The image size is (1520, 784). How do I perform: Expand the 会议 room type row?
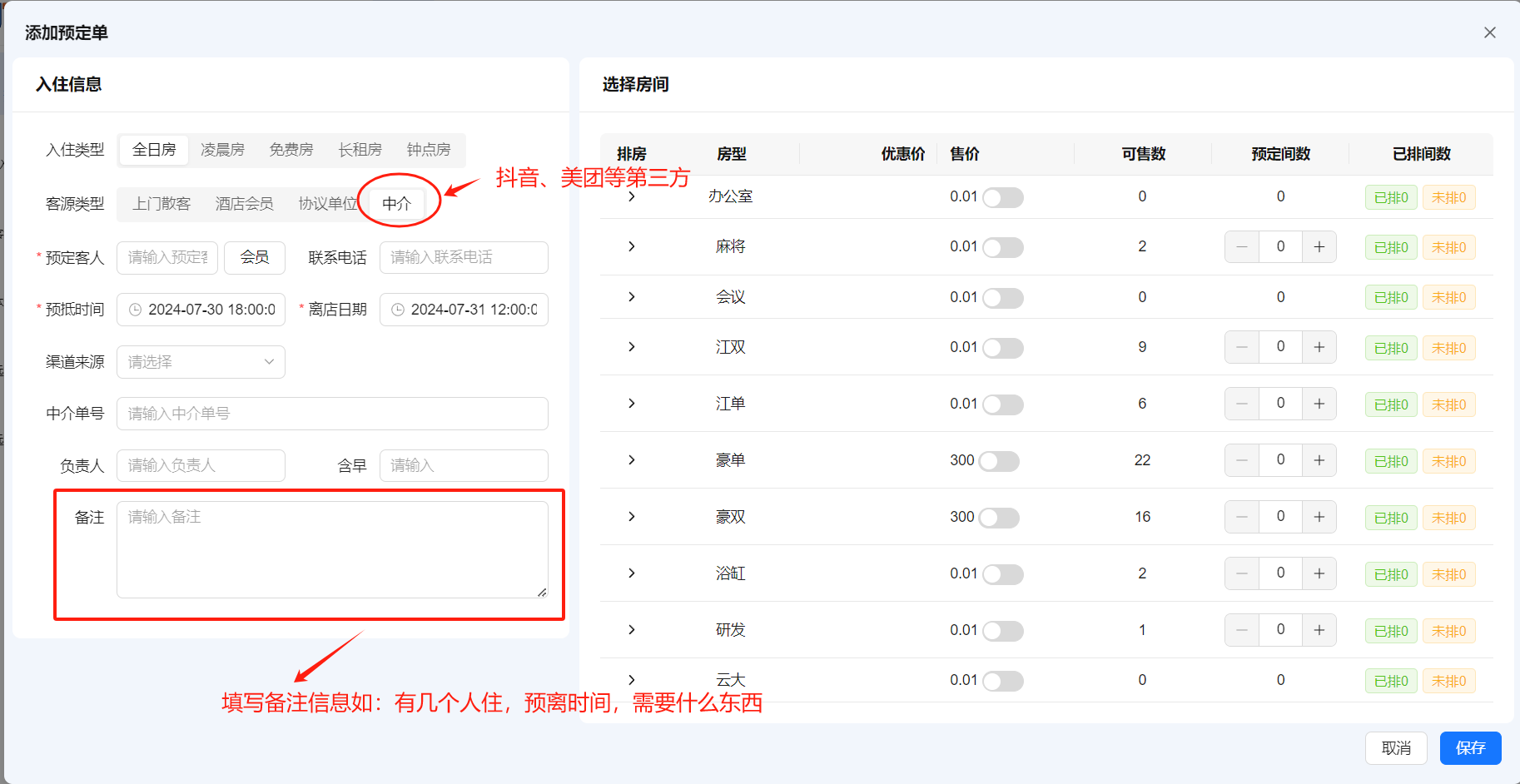click(x=632, y=297)
